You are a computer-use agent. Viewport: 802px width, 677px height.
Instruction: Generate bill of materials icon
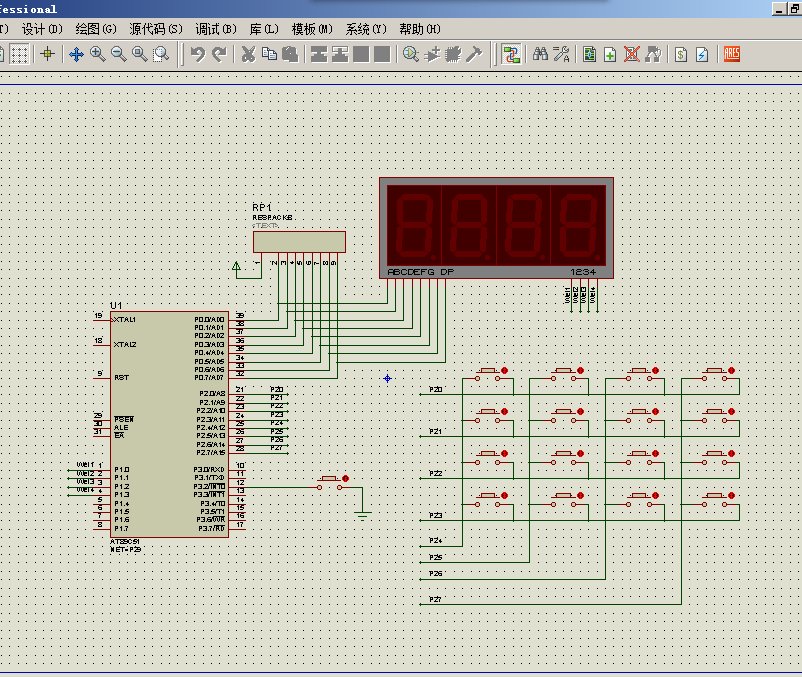[681, 54]
